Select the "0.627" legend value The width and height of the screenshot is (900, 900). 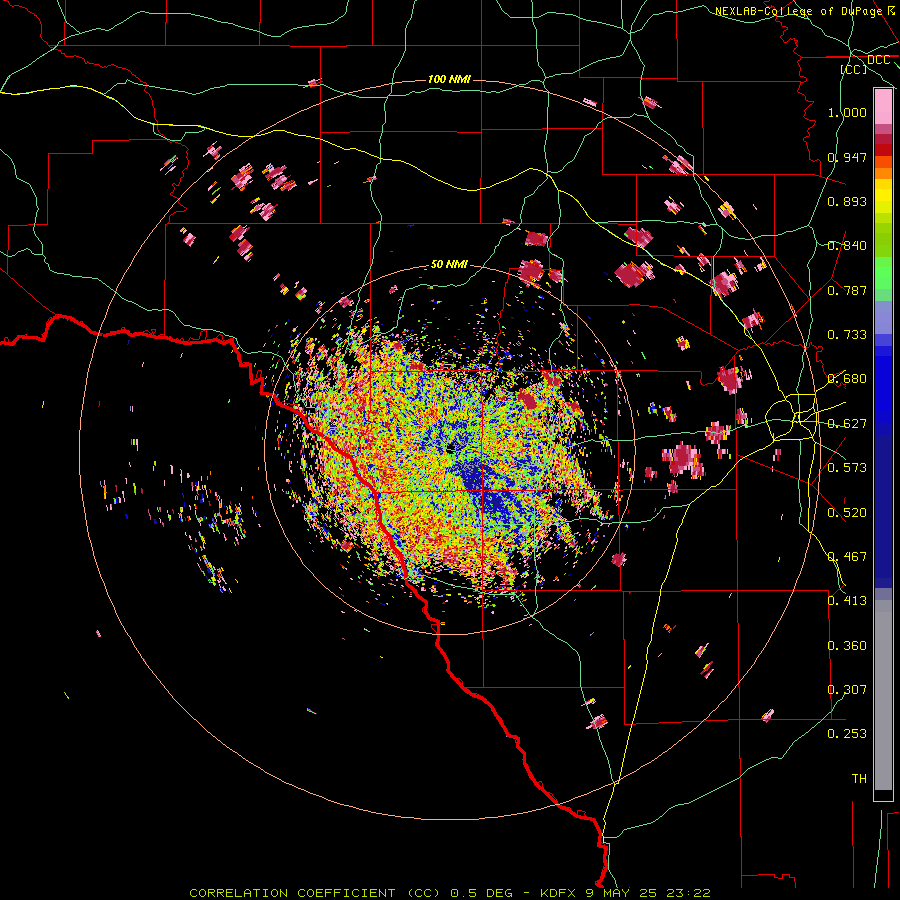coord(847,424)
